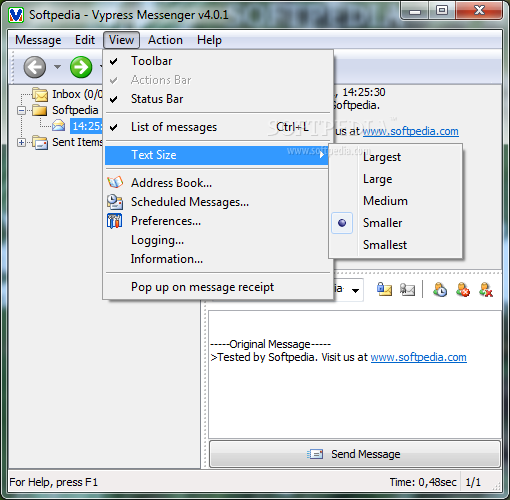This screenshot has height=500, width=510.
Task: Toggle List of messages option
Action: coord(218,127)
